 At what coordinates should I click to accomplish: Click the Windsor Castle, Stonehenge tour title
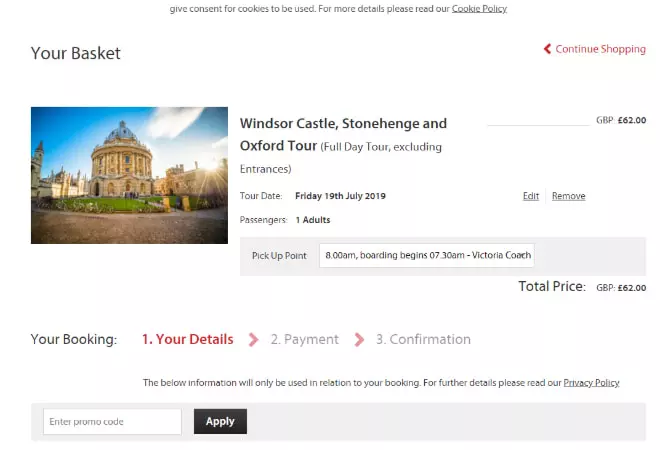click(x=343, y=135)
